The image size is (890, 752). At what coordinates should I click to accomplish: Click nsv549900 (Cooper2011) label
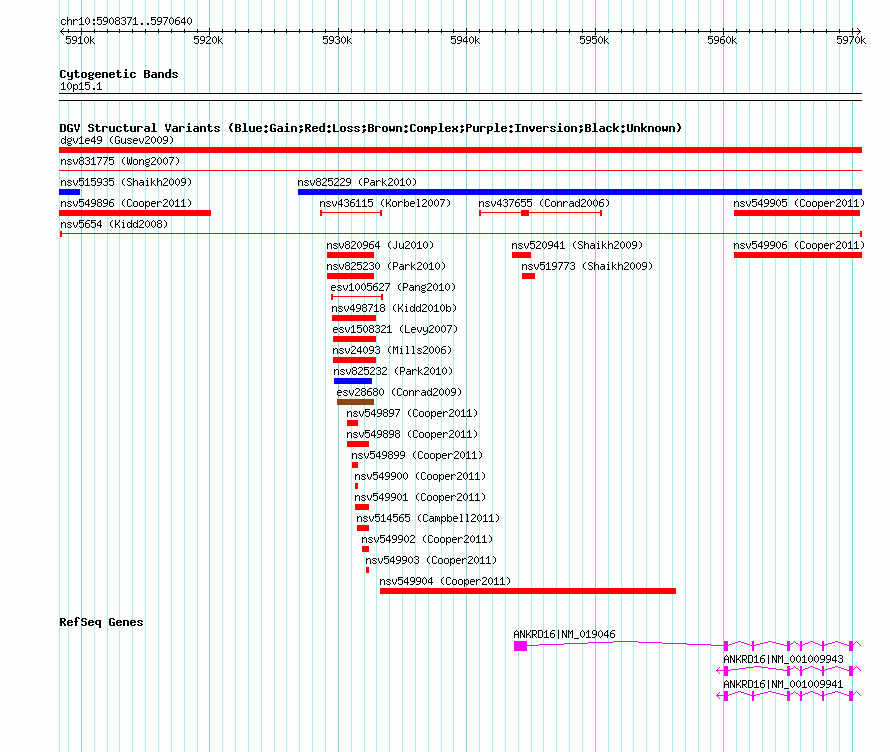coord(420,476)
